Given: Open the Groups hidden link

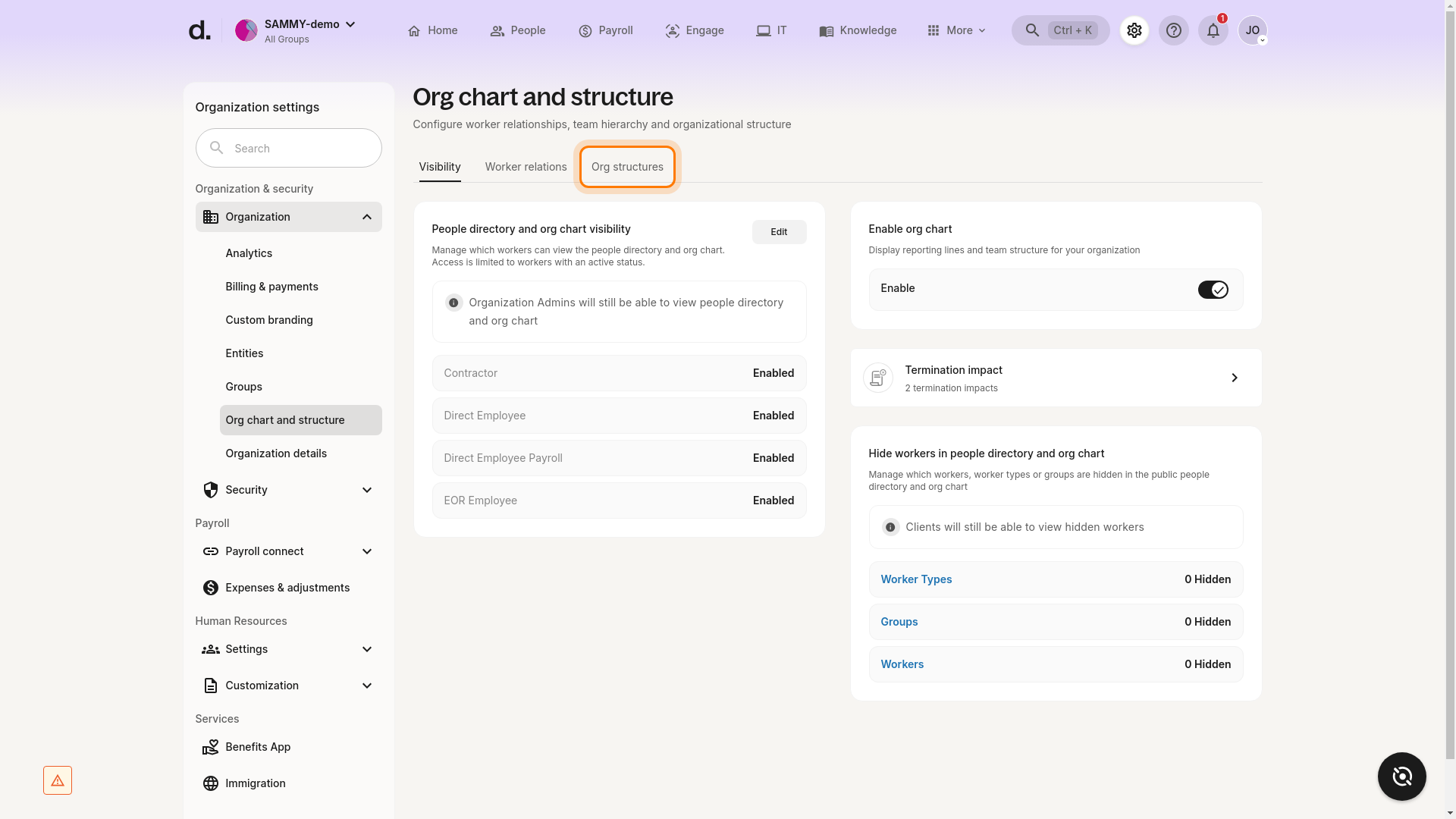Looking at the screenshot, I should [x=899, y=622].
